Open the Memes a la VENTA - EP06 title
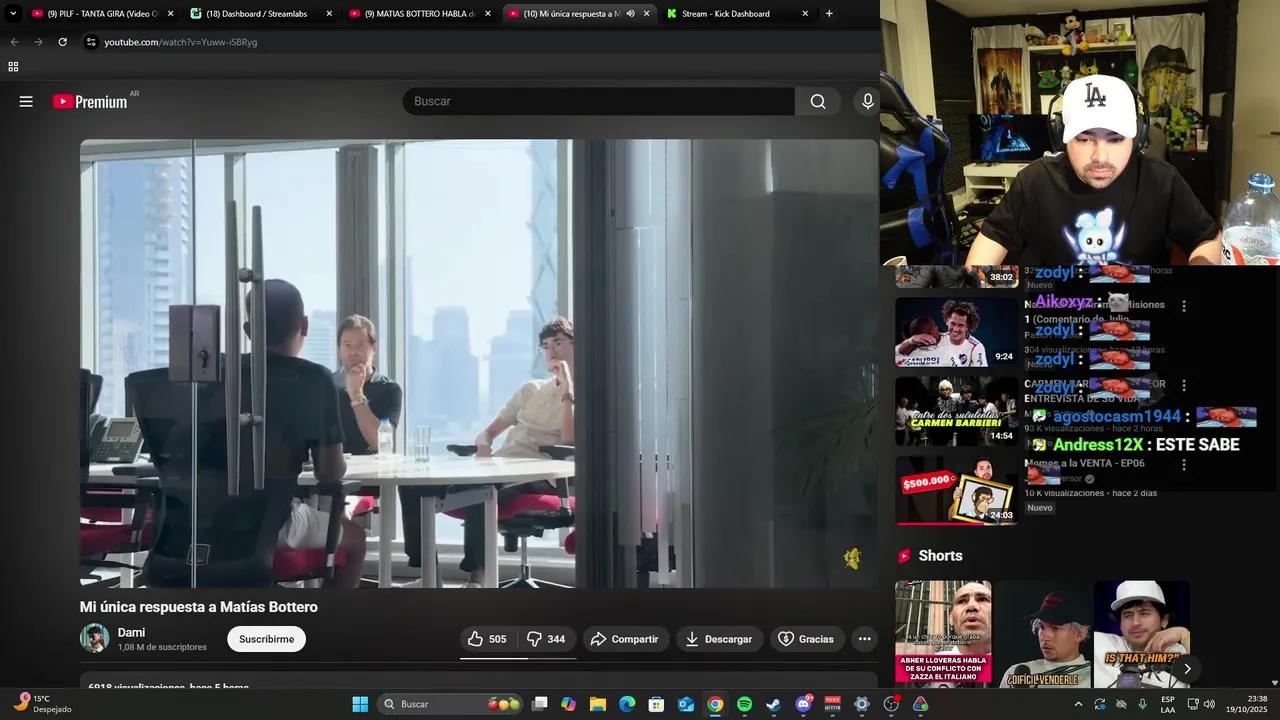The height and width of the screenshot is (720, 1280). point(1084,463)
